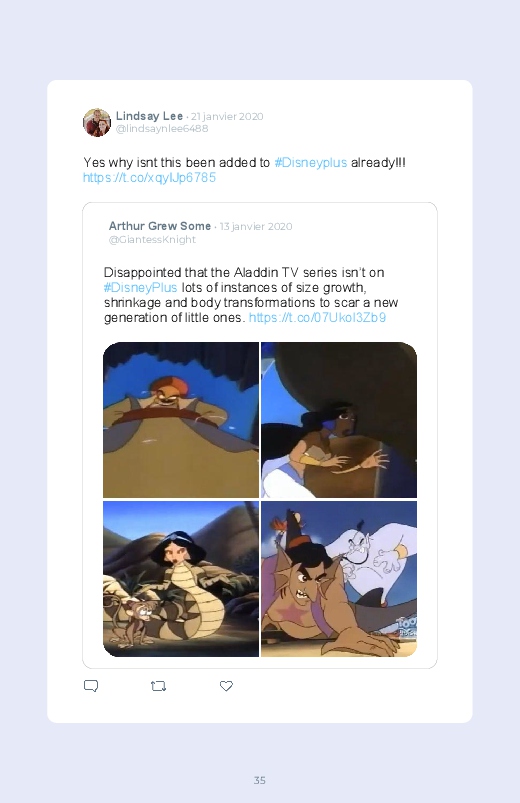Click the 21 janvier 2020 timestamp
The image size is (520, 803).
click(x=227, y=116)
